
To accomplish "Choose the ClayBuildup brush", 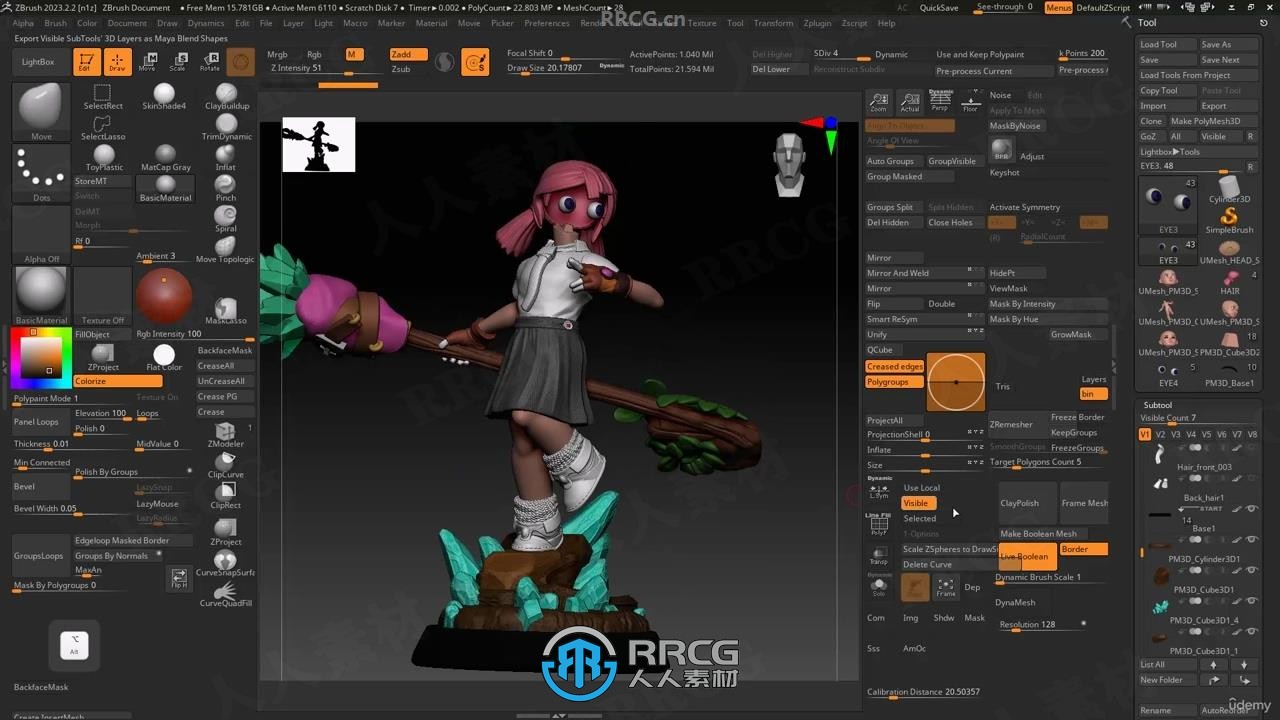I will [227, 97].
